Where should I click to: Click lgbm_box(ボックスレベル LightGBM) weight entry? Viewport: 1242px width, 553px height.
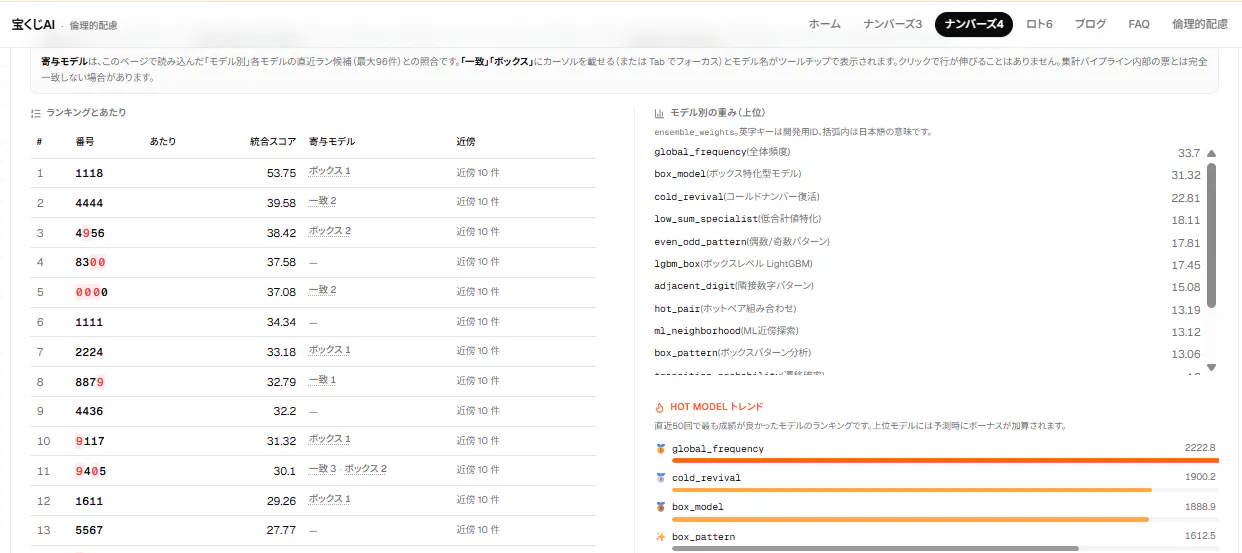pos(733,264)
